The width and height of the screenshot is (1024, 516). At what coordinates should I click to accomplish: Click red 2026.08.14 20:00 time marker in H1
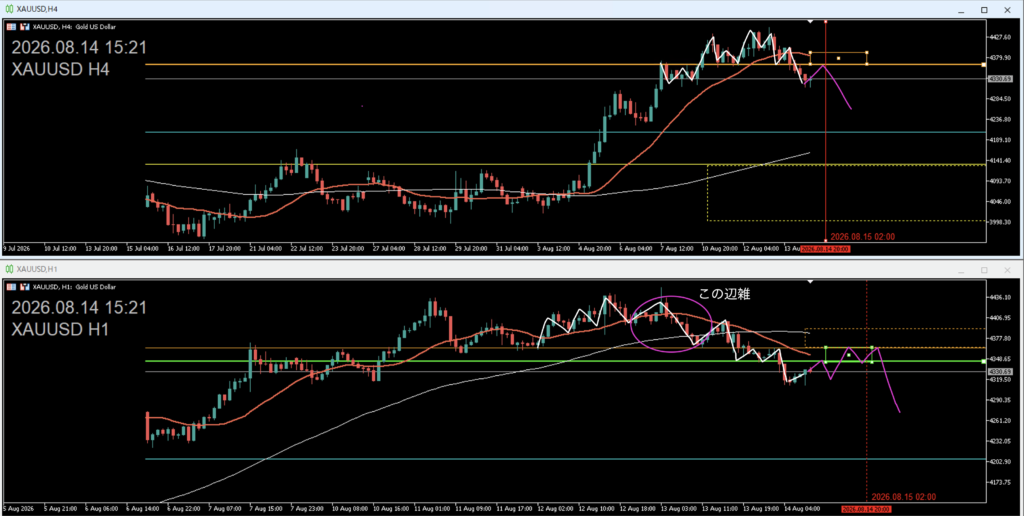click(866, 509)
